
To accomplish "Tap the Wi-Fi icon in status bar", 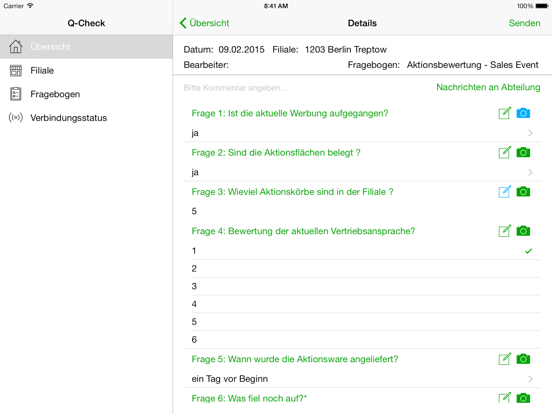I will pos(30,6).
